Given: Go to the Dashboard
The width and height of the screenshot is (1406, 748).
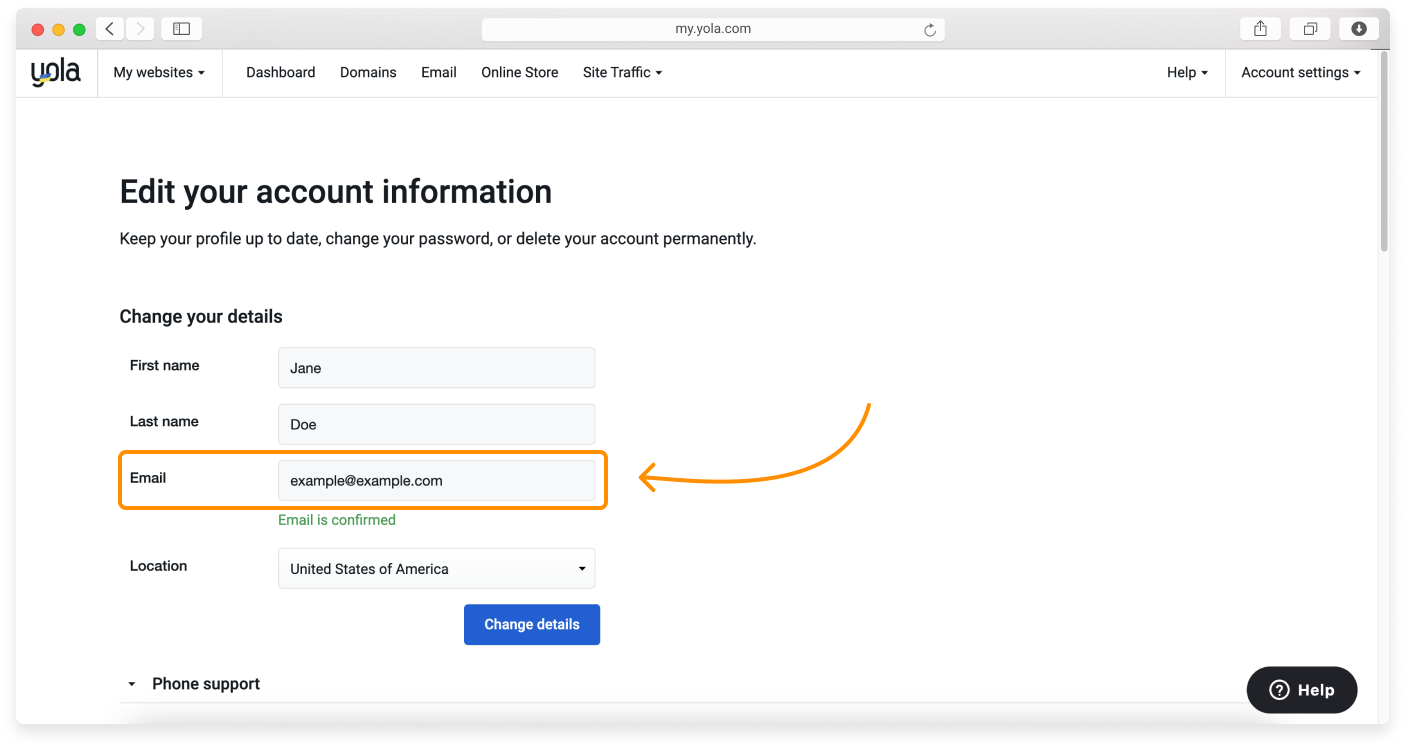Looking at the screenshot, I should pos(280,72).
